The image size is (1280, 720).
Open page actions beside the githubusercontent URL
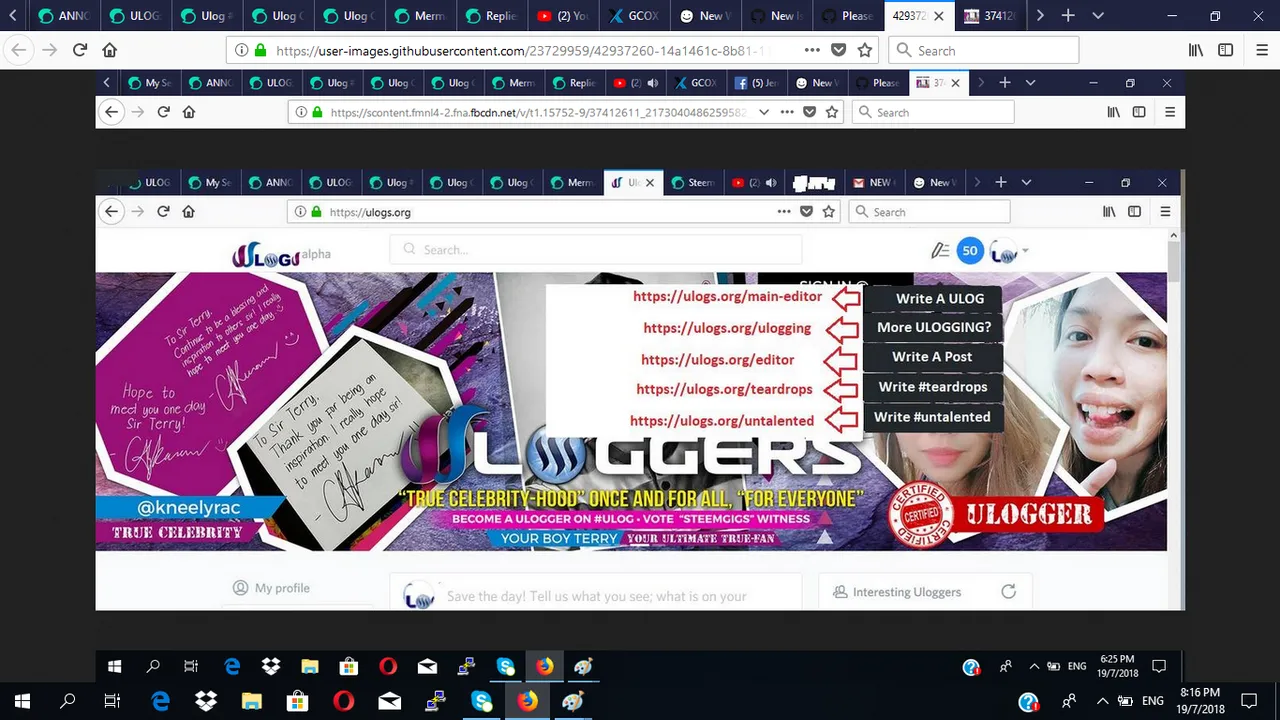[812, 50]
